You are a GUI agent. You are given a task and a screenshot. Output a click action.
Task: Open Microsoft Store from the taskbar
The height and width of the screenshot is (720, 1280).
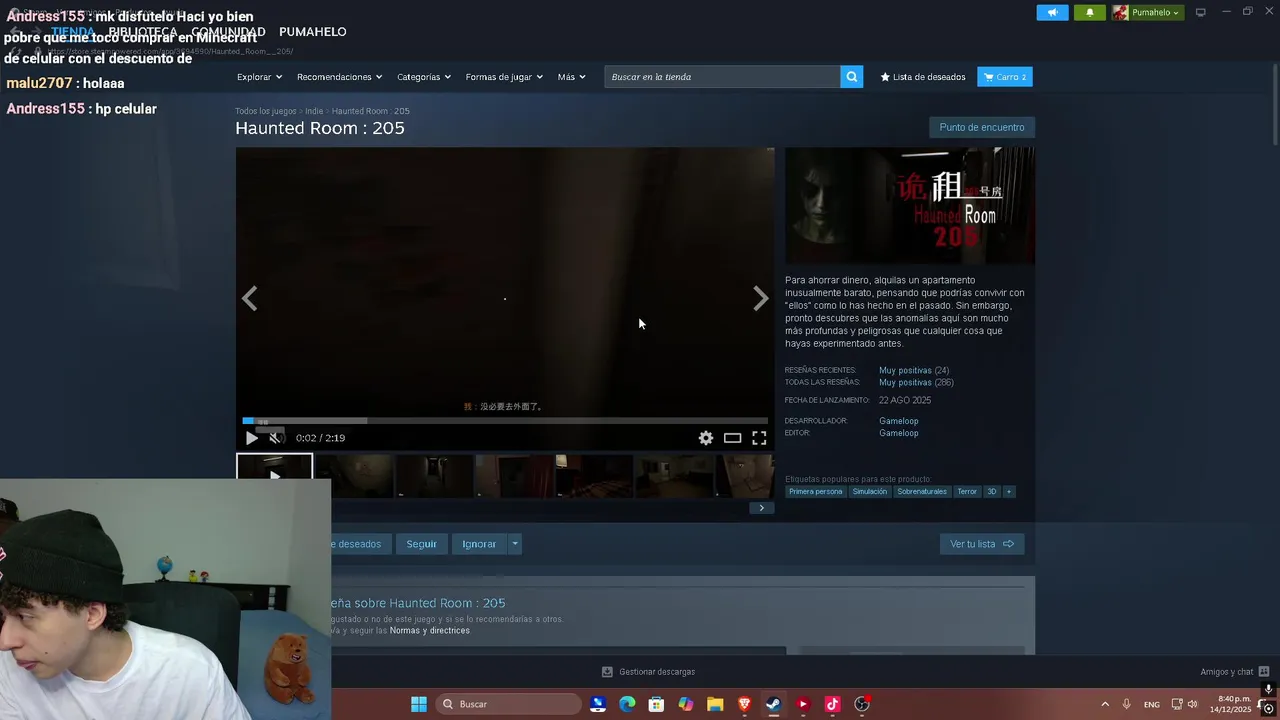(x=656, y=704)
